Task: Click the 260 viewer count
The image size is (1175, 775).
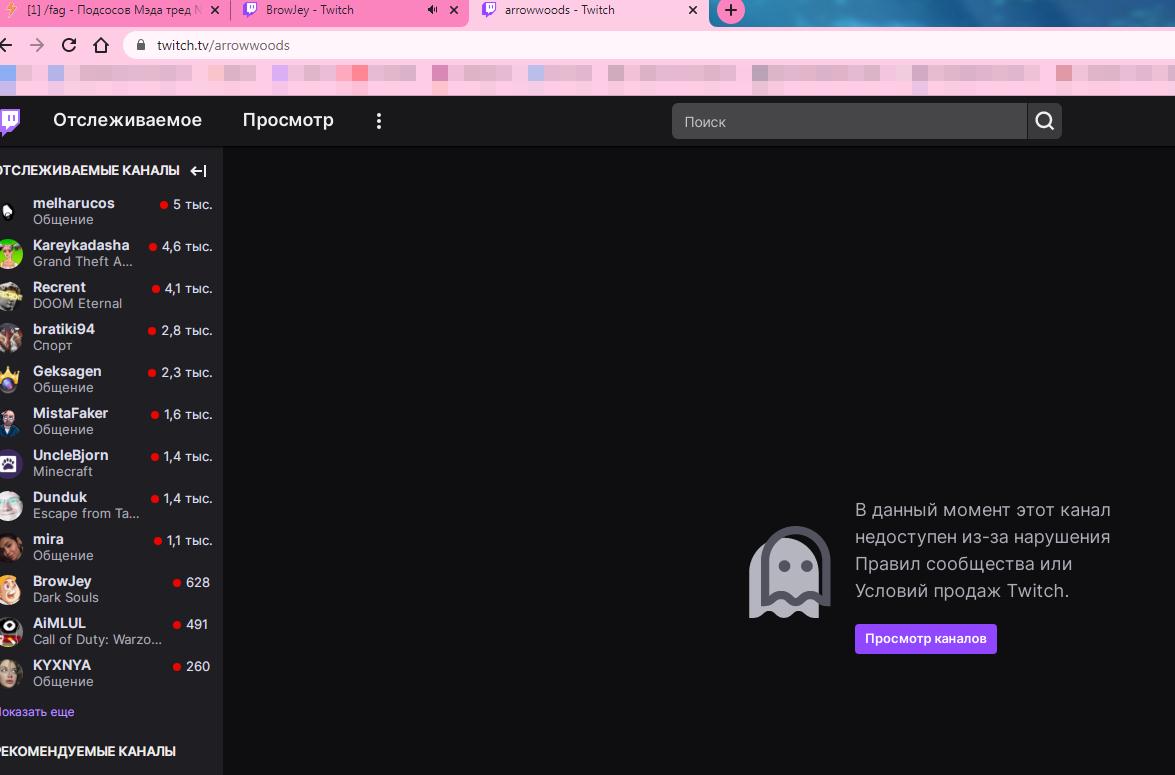Action: (x=198, y=666)
